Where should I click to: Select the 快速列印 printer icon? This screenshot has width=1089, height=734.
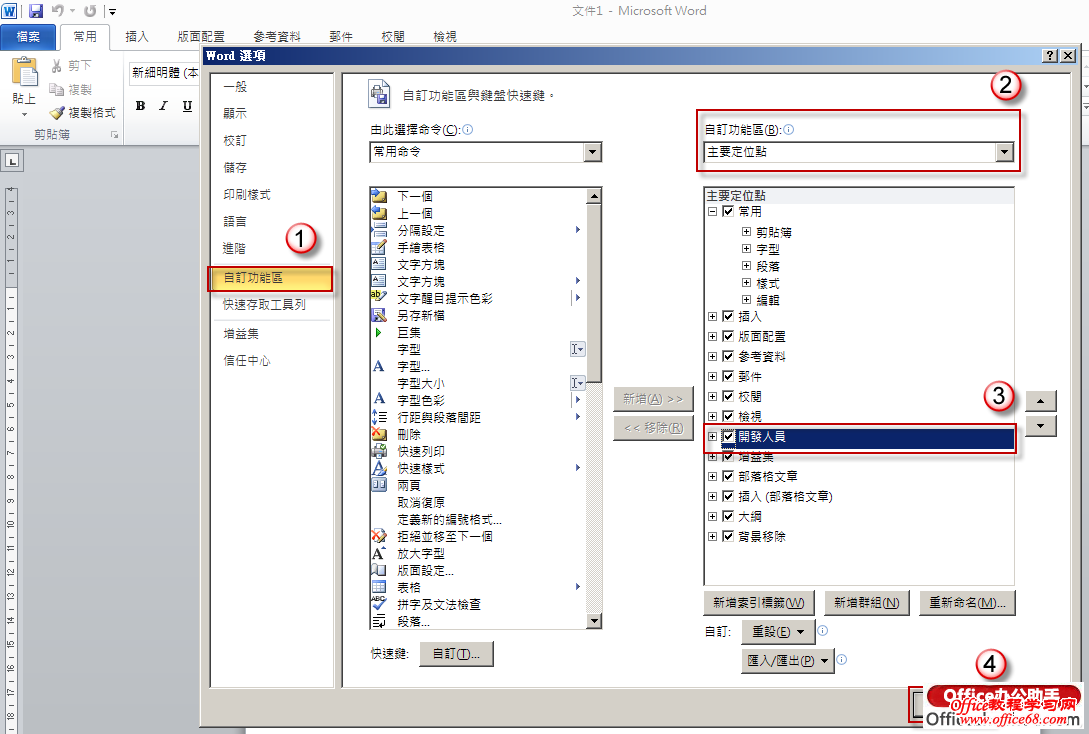379,451
